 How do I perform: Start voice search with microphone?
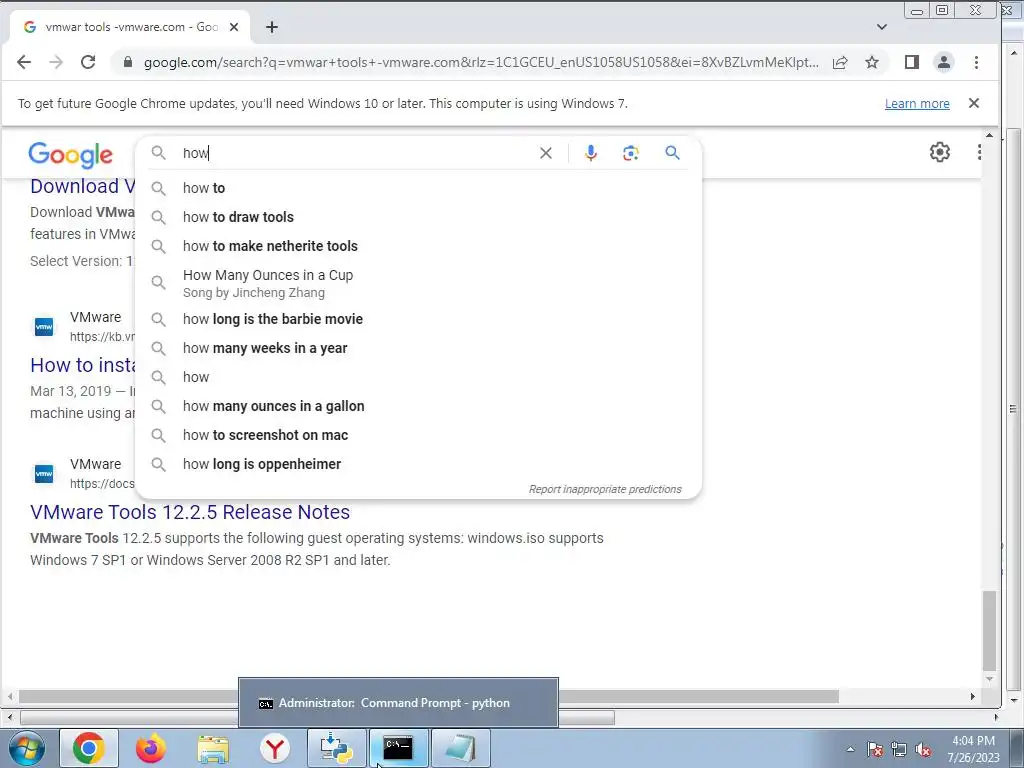[x=590, y=153]
